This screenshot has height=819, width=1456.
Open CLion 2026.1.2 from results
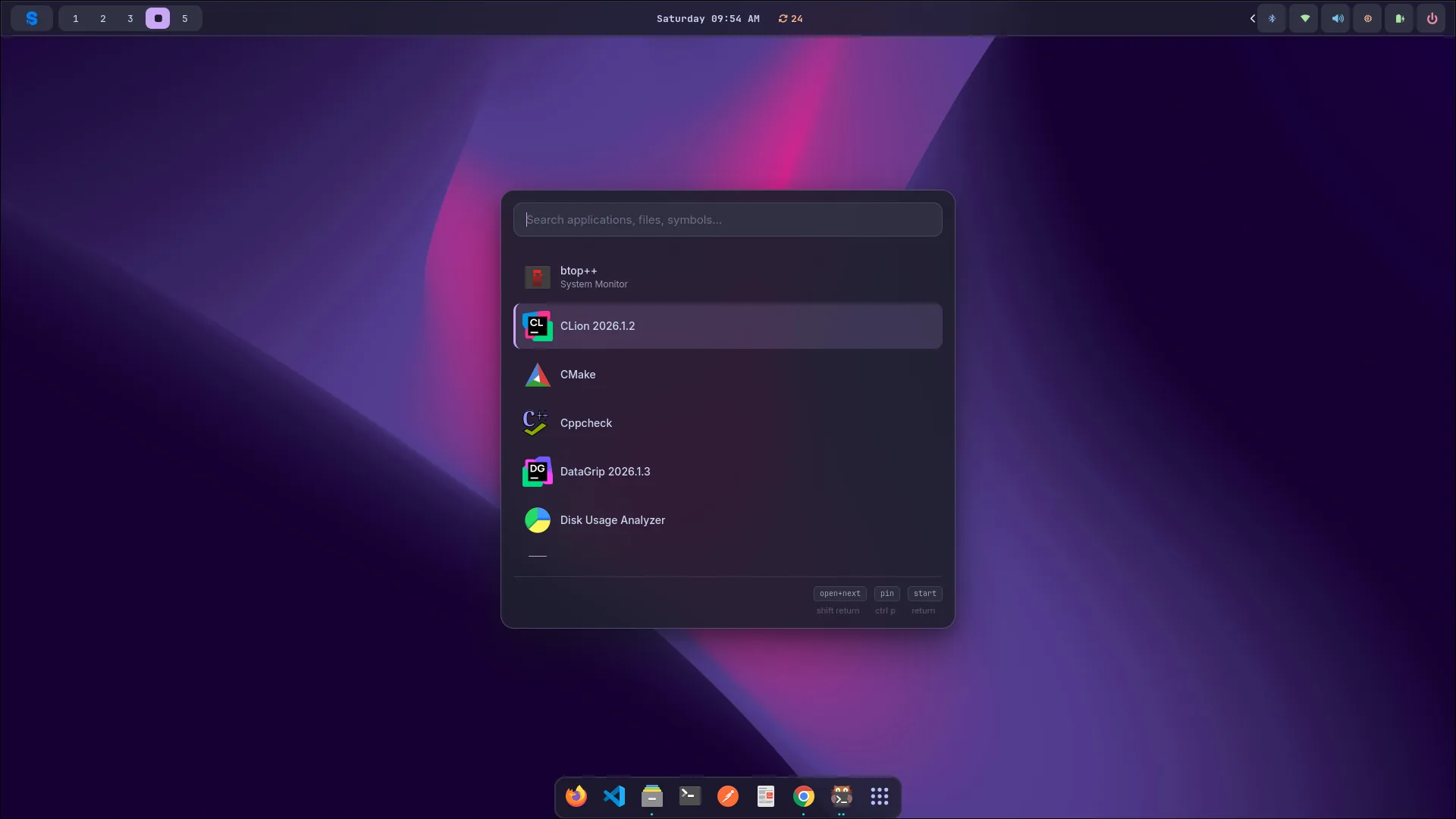pos(728,326)
